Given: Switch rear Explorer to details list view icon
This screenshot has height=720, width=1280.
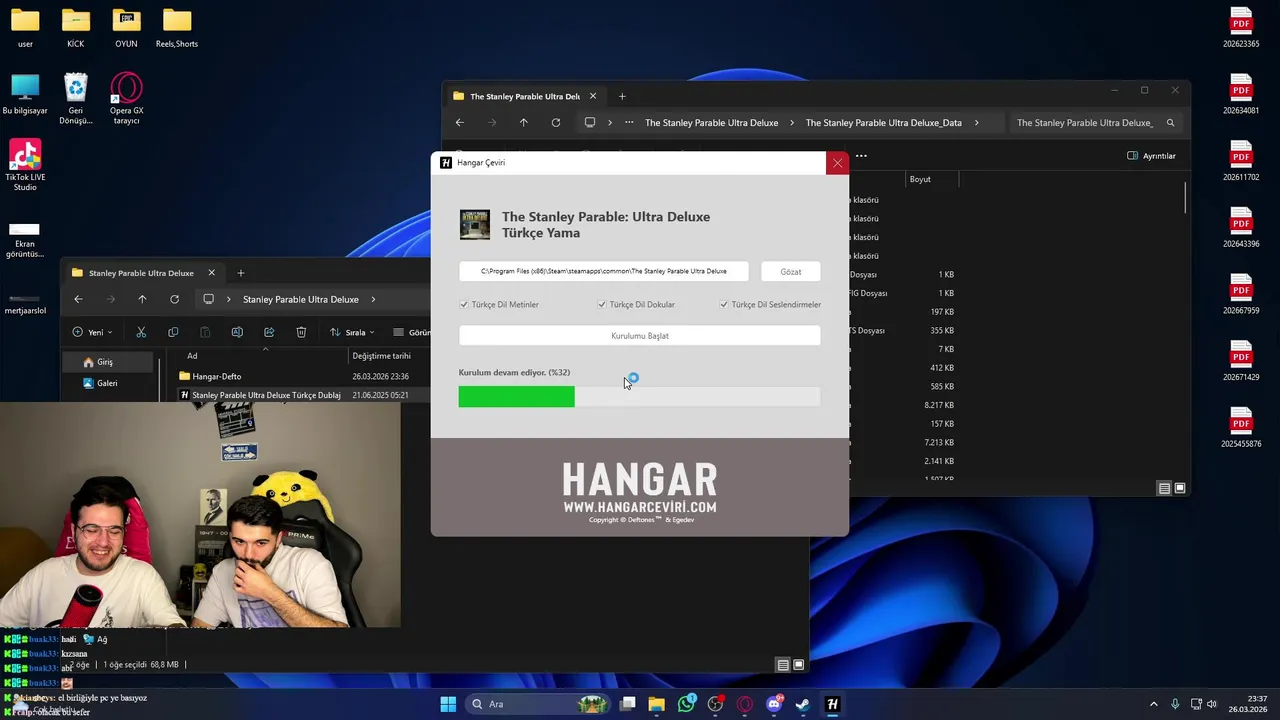Looking at the screenshot, I should tap(1164, 488).
